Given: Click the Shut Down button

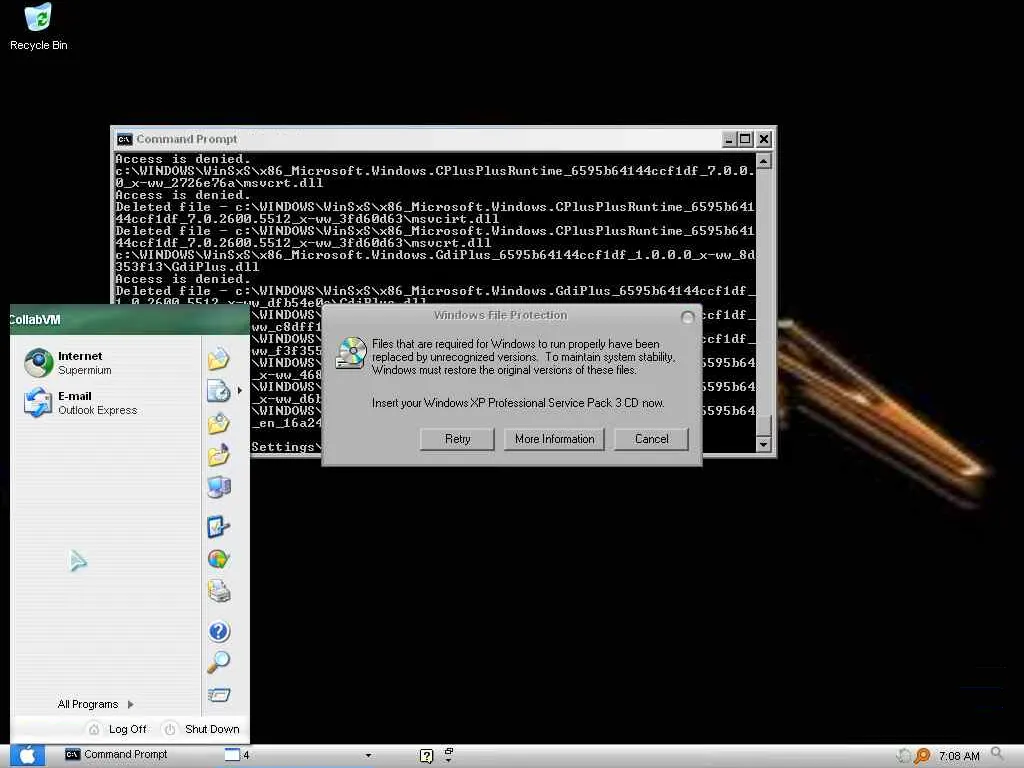Looking at the screenshot, I should 202,729.
